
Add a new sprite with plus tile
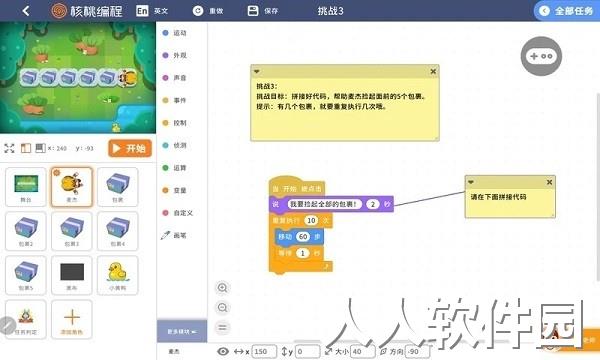tap(72, 319)
